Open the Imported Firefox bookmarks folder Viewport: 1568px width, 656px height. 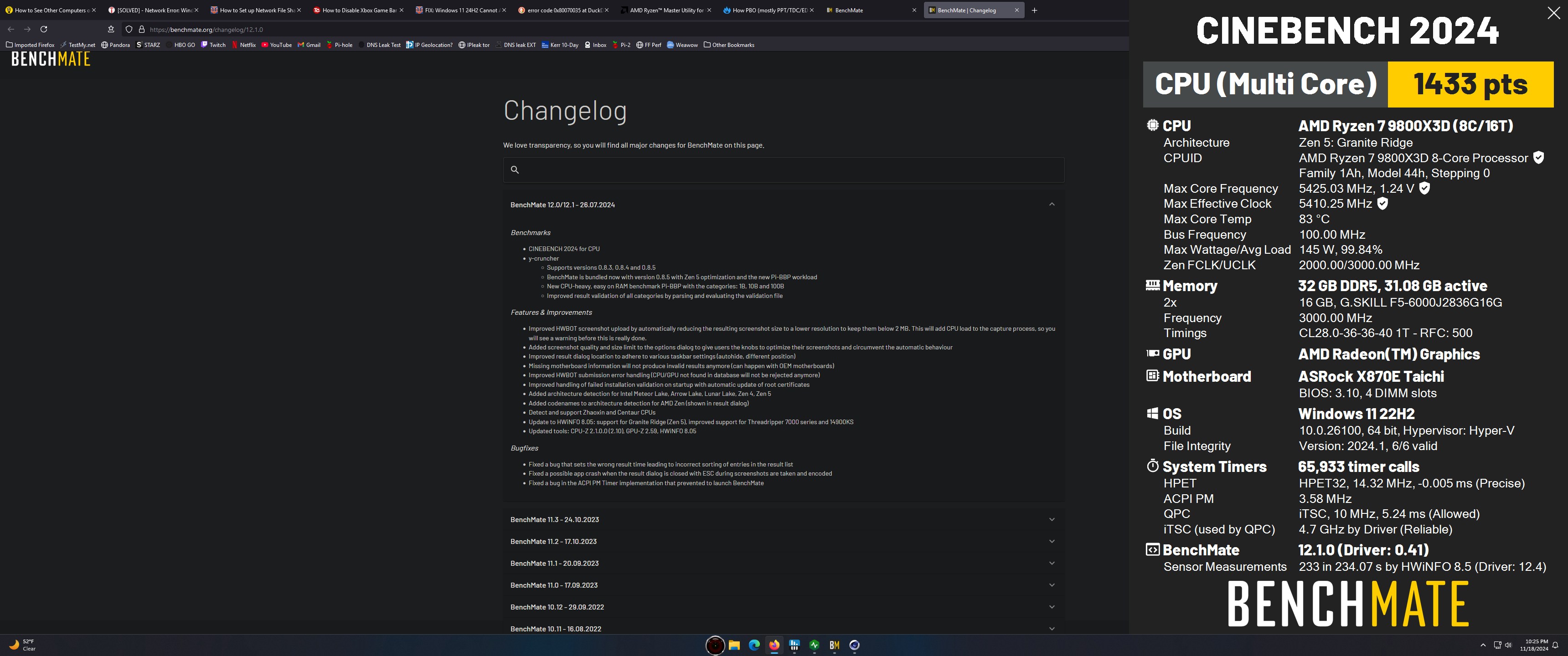(30, 45)
